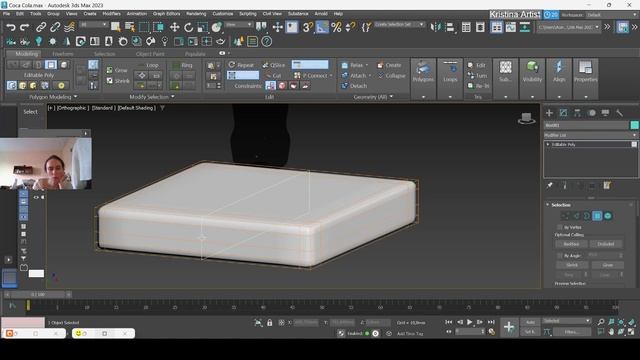Image resolution: width=640 pixels, height=360 pixels.
Task: Click the object color swatch beside name
Action: tap(634, 125)
